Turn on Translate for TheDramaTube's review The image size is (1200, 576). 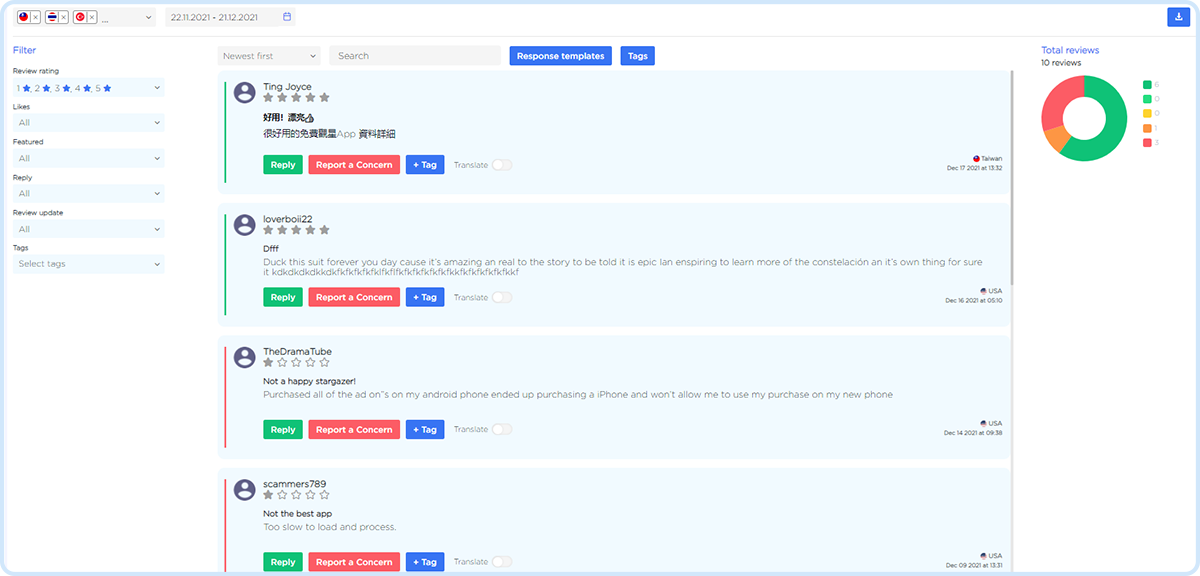pos(501,429)
